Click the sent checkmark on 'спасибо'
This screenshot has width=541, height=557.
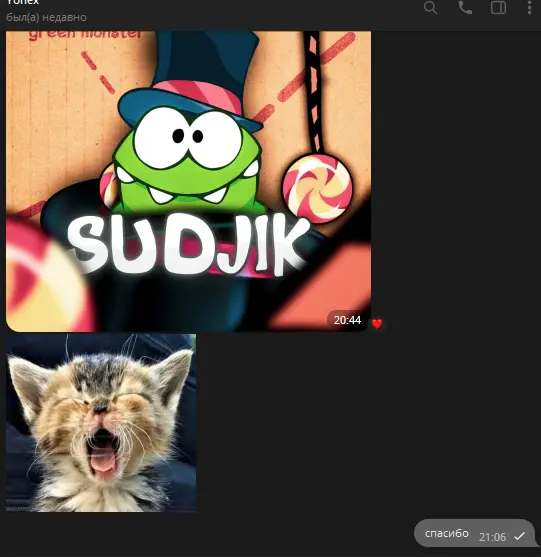tap(520, 536)
